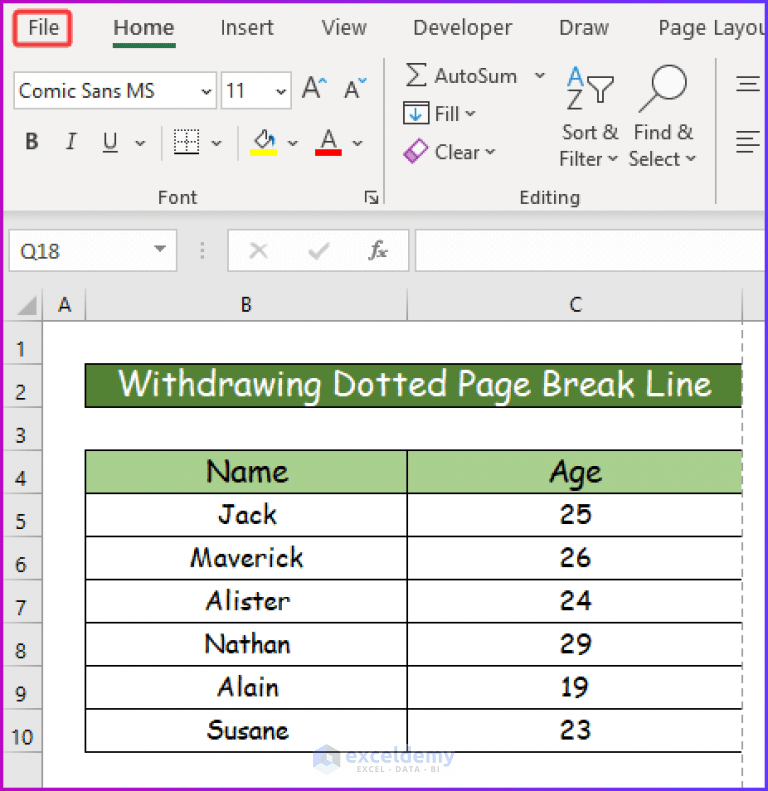This screenshot has width=768, height=791.
Task: Expand the Name Box dropdown arrow
Action: tap(160, 249)
